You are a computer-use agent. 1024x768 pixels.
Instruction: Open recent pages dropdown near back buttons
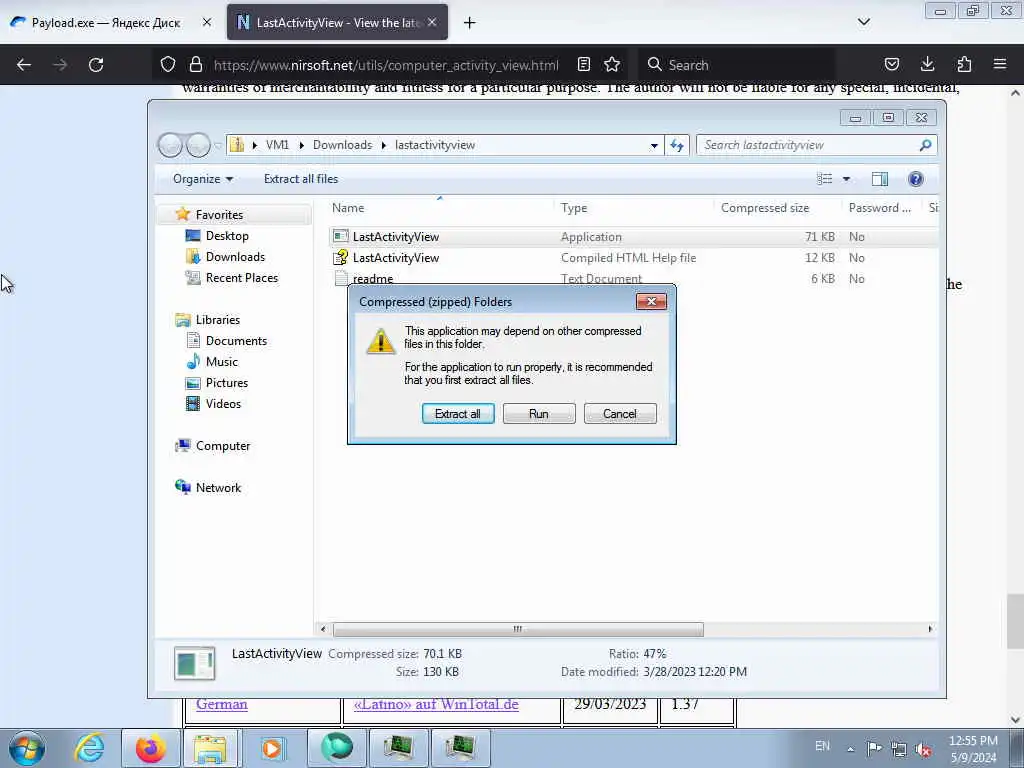218,145
